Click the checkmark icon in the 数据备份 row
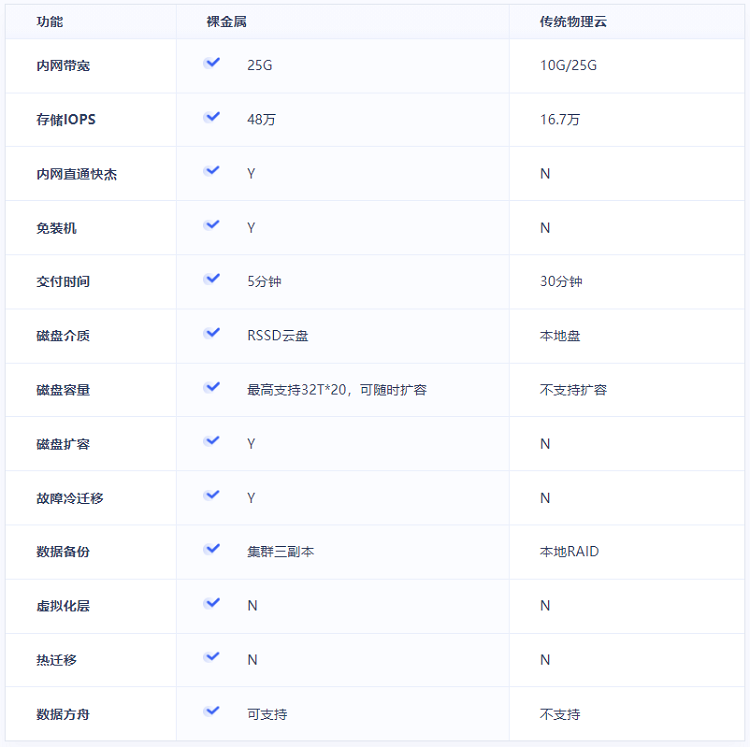Screen dimensions: 750x747 coord(211,549)
